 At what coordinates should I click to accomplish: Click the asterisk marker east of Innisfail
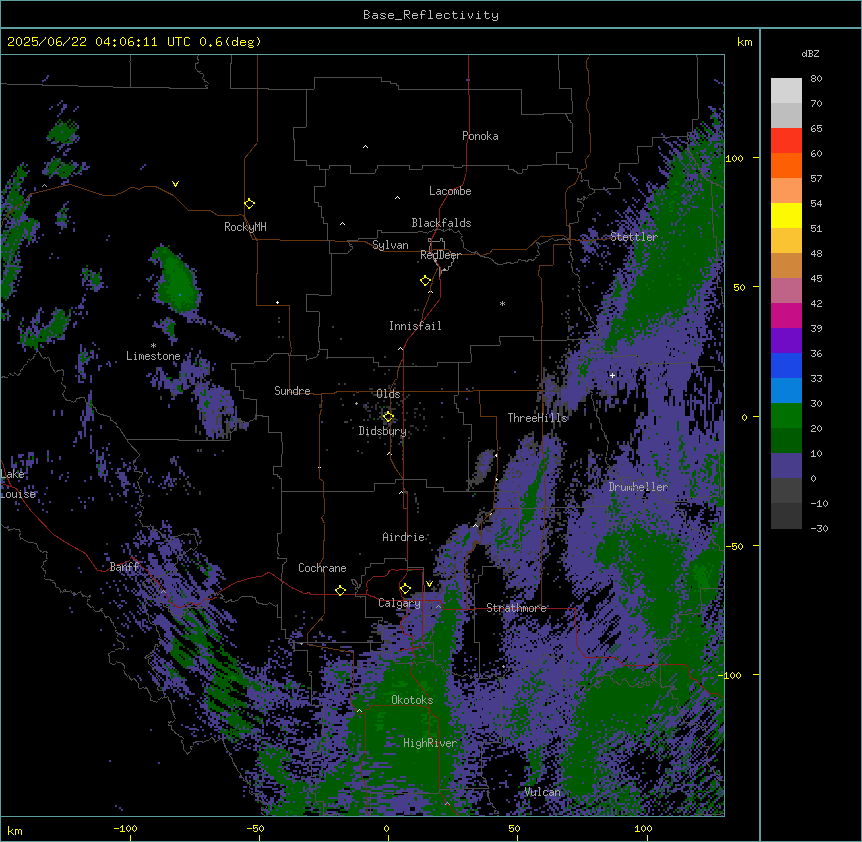tap(502, 303)
